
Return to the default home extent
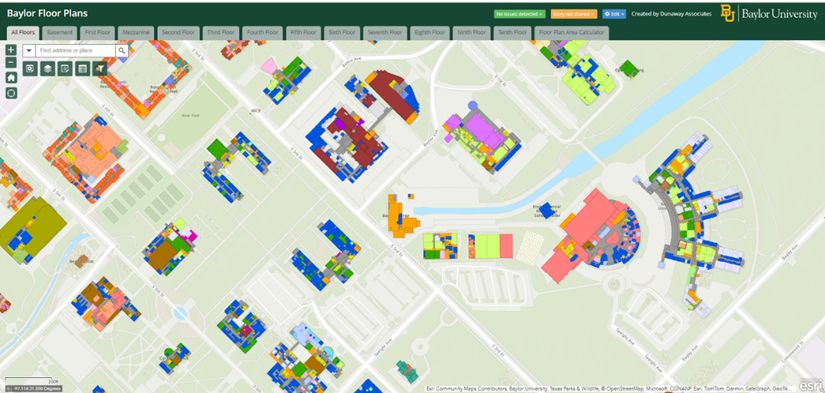(11, 77)
